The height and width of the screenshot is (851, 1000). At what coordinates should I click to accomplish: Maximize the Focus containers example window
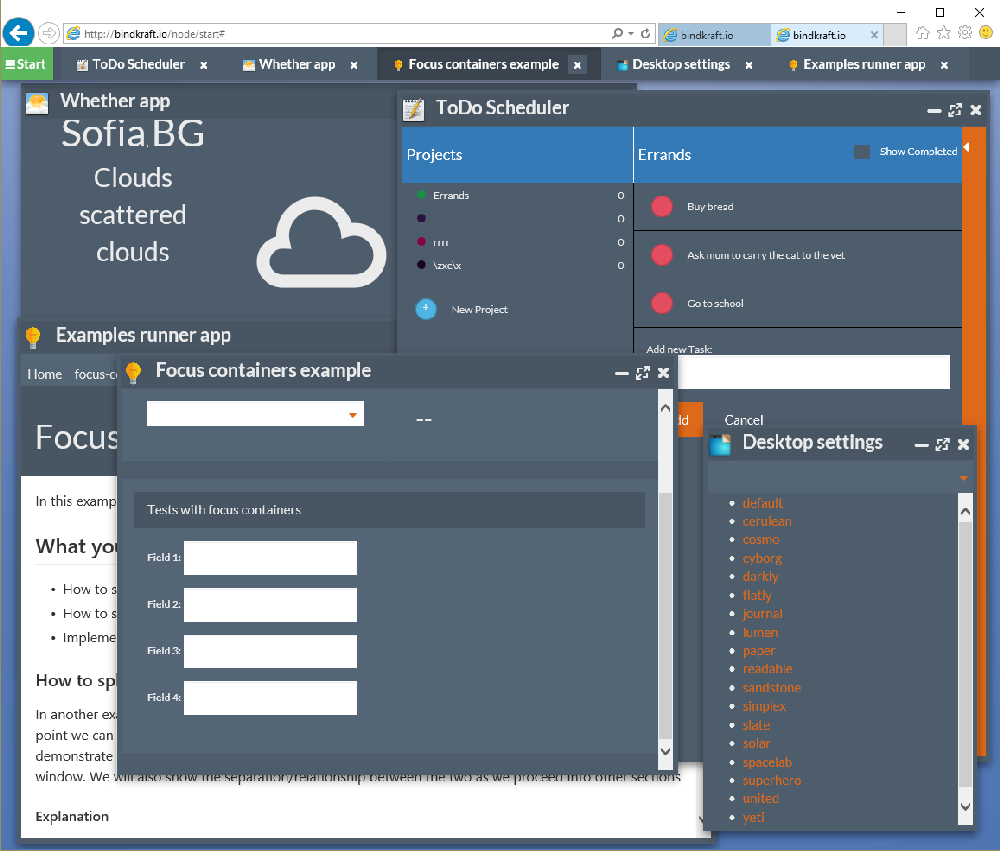point(643,373)
